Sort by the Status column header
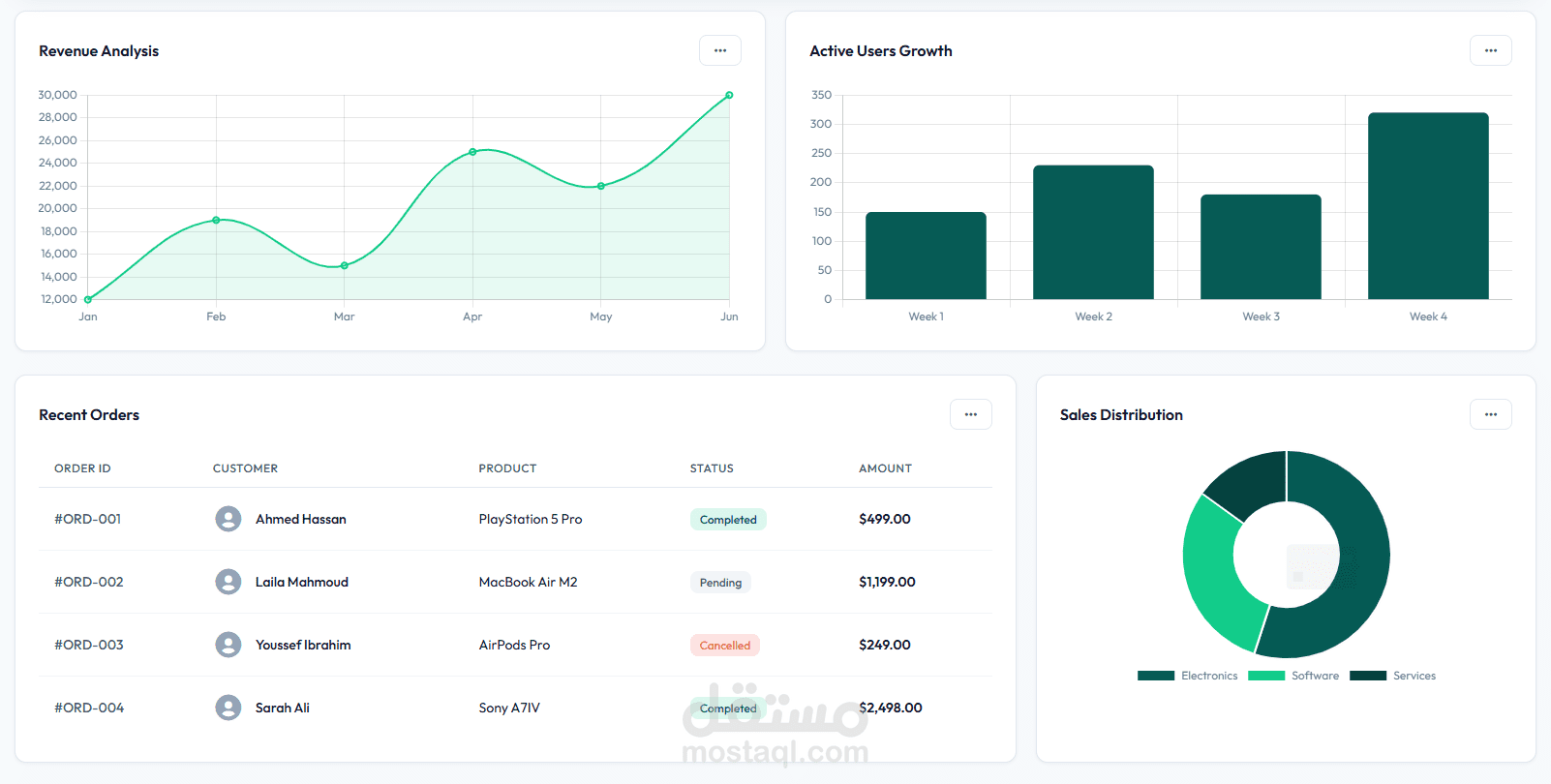1551x784 pixels. coord(712,468)
